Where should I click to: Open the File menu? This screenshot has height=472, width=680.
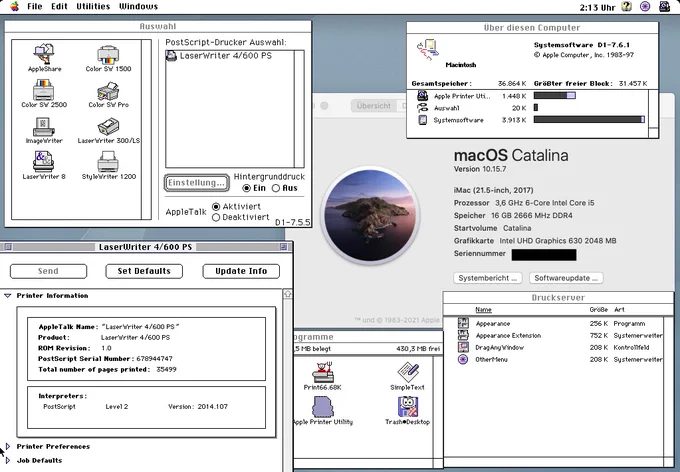pyautogui.click(x=35, y=7)
